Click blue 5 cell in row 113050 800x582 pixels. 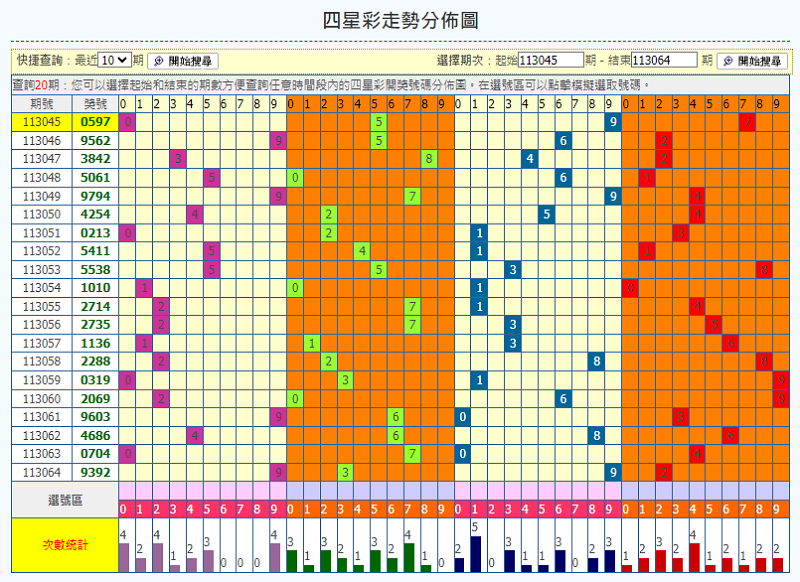click(x=546, y=214)
